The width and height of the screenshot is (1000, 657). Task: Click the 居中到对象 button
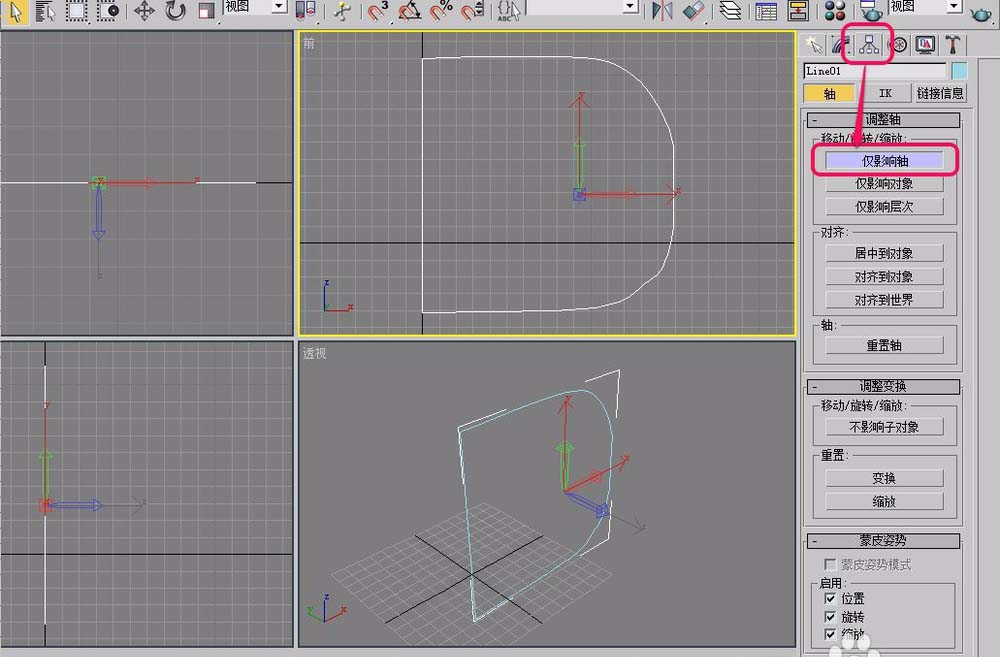tap(884, 254)
